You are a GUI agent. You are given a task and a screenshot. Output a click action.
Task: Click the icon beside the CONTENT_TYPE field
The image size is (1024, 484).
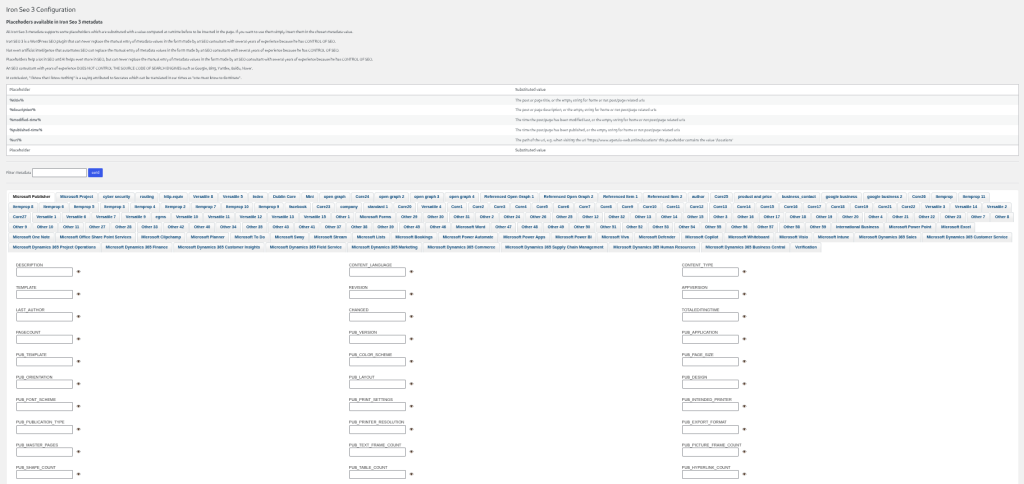(x=744, y=271)
